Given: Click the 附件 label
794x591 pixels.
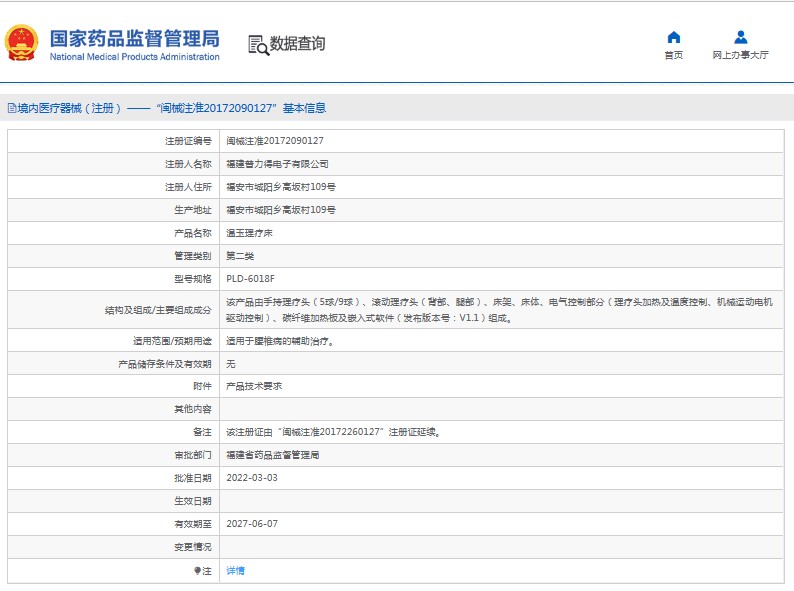Looking at the screenshot, I should (202, 386).
